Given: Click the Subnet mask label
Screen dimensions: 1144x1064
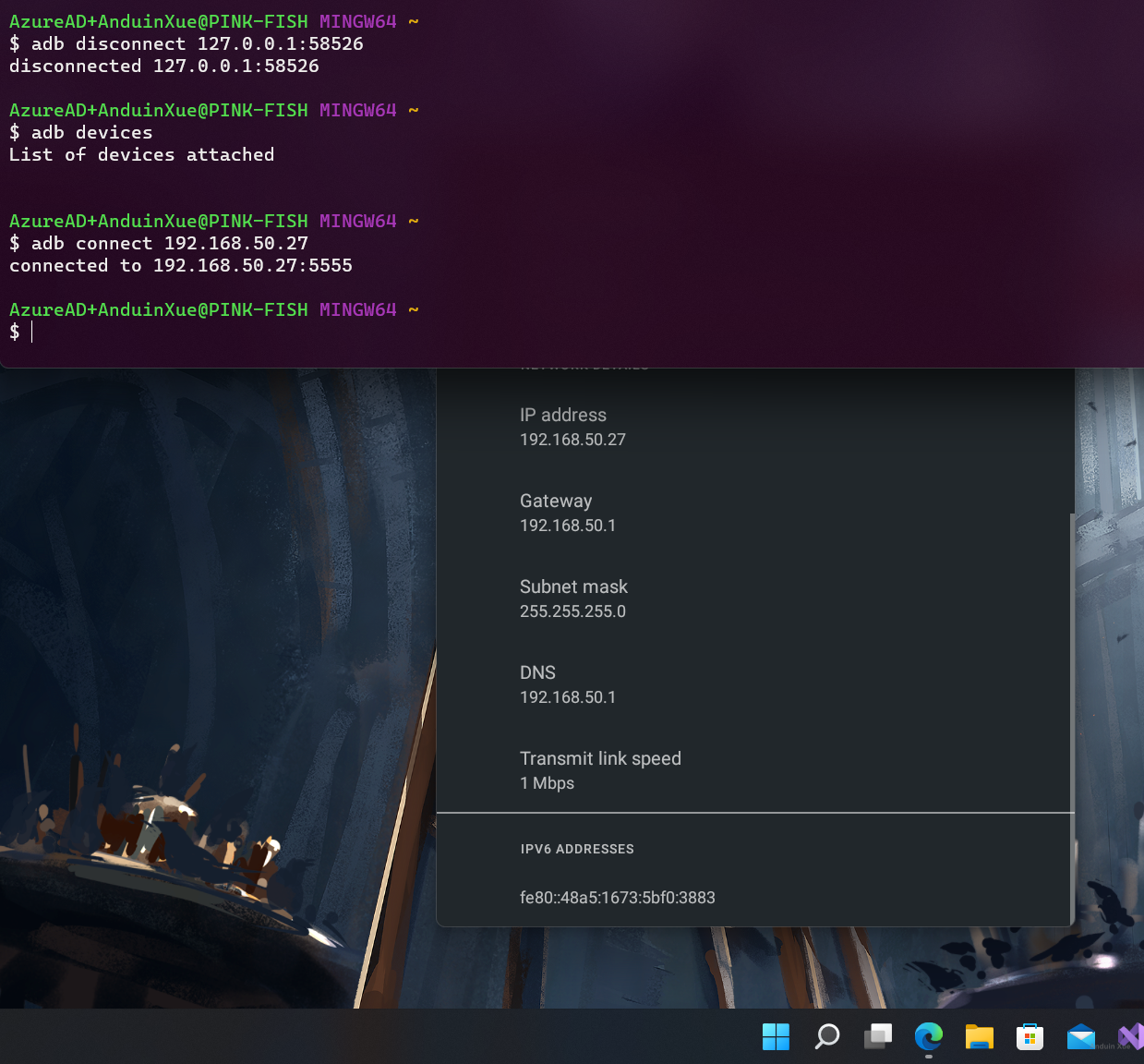Looking at the screenshot, I should (x=573, y=586).
